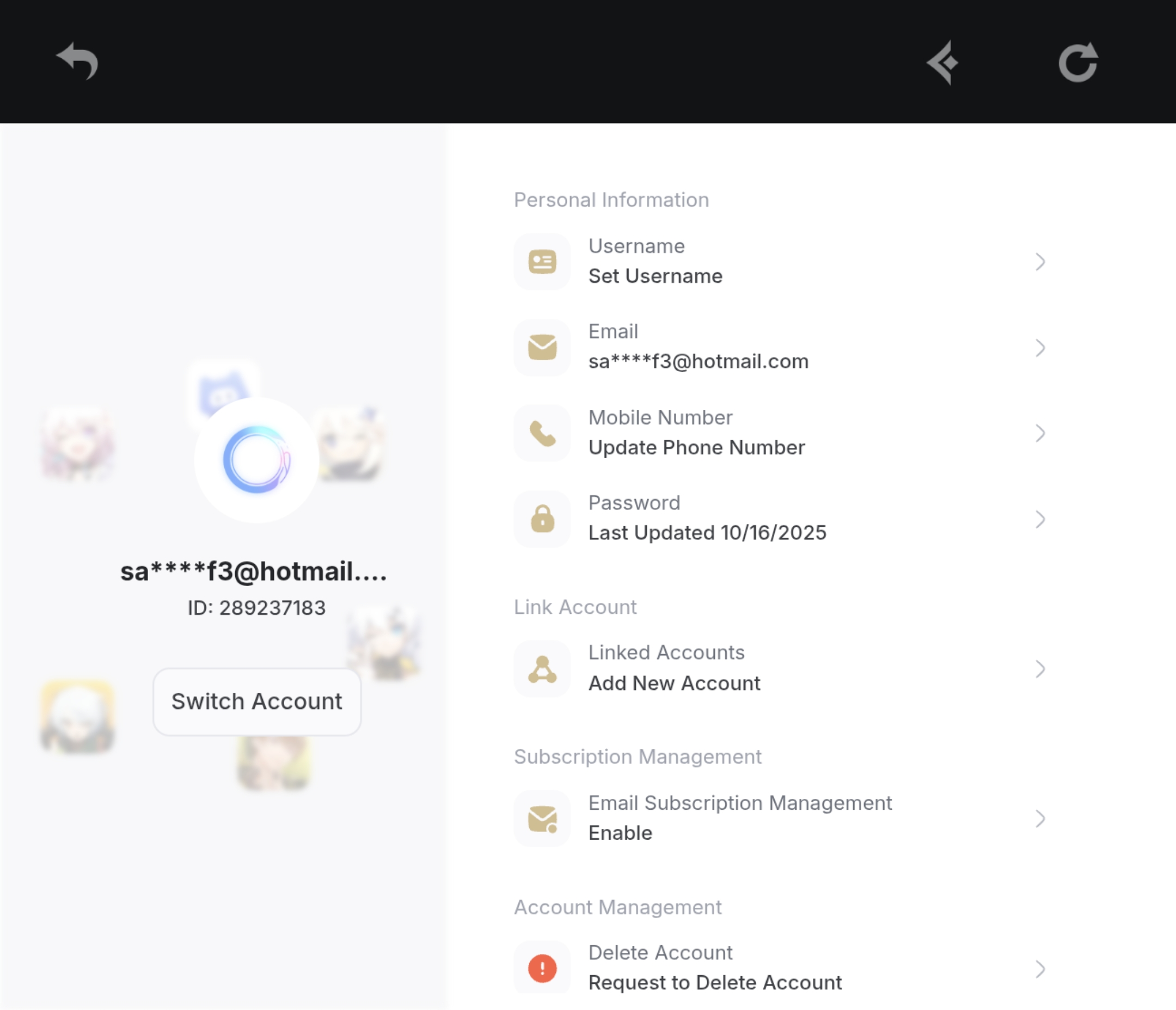Click the back arrow icon in top bar
Viewport: 1176px width, 1010px height.
[77, 61]
